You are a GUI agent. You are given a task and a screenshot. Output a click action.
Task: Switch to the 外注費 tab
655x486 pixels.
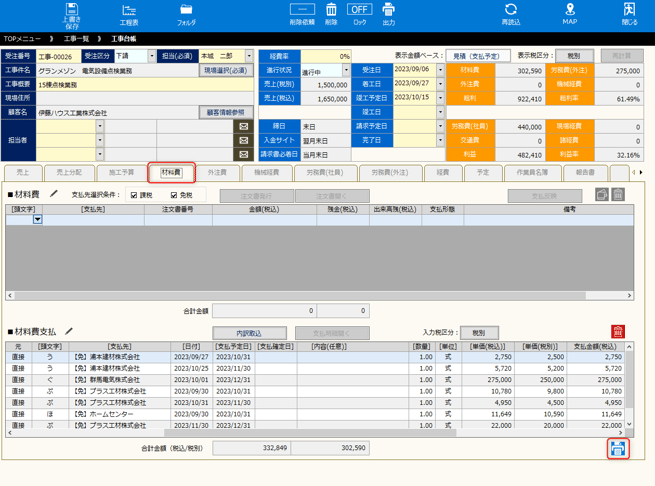point(217,173)
